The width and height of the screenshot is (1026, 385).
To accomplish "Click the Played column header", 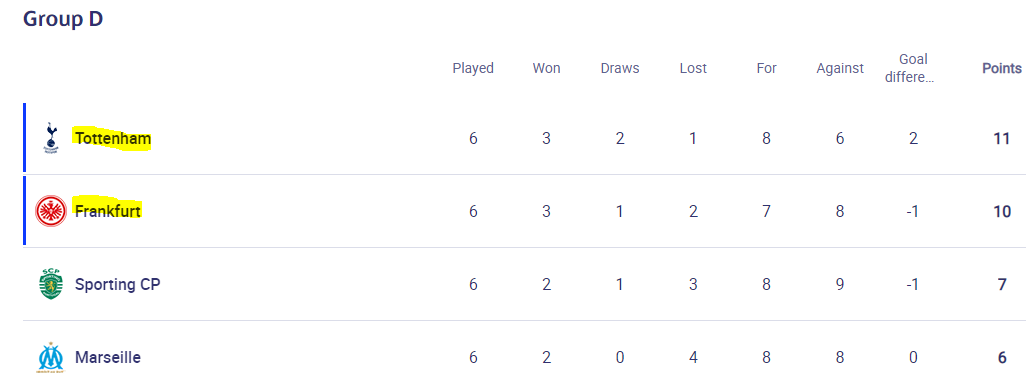I will click(x=473, y=68).
